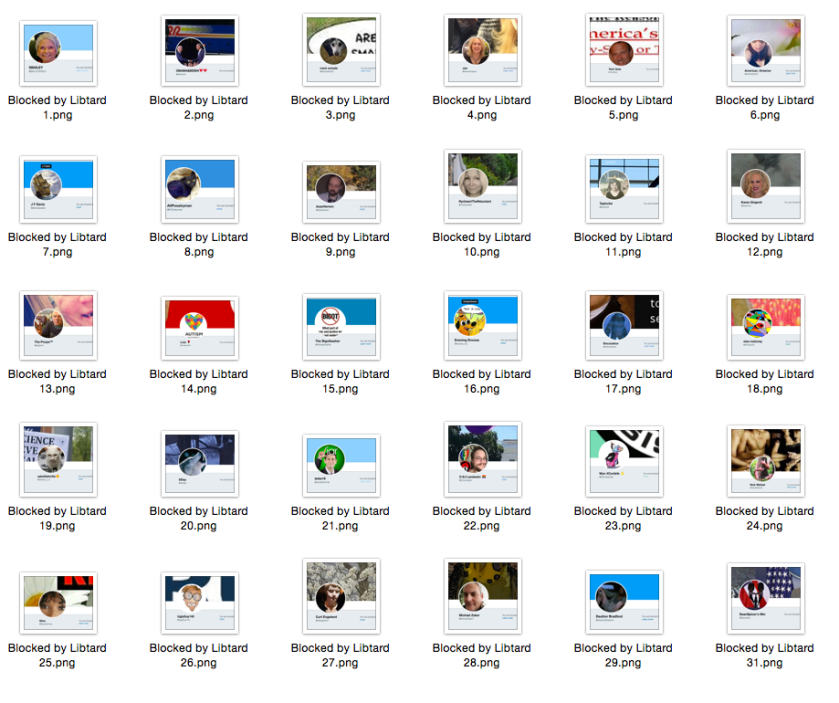
Task: Click file thumbnail Blocked by Libtard 23.png
Action: coord(624,460)
